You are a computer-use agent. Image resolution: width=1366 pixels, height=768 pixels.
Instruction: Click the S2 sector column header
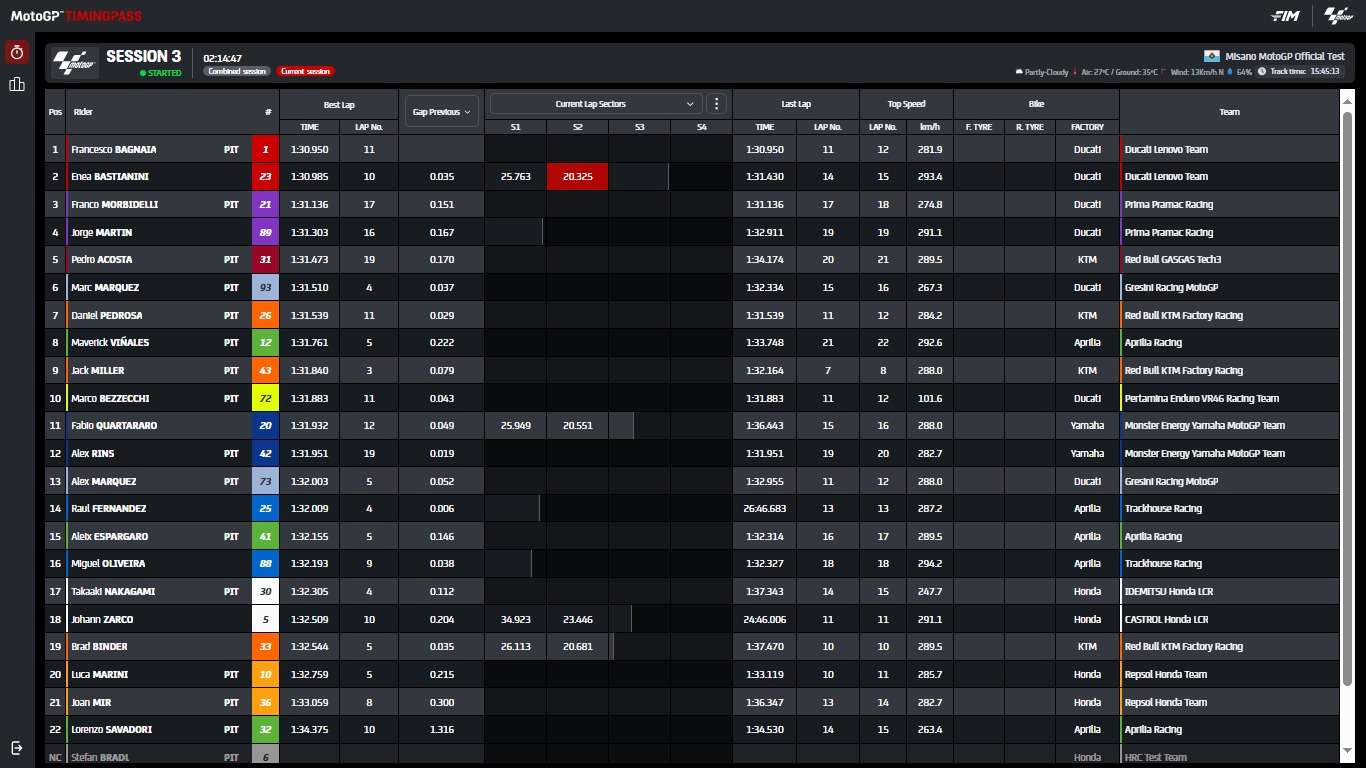577,127
